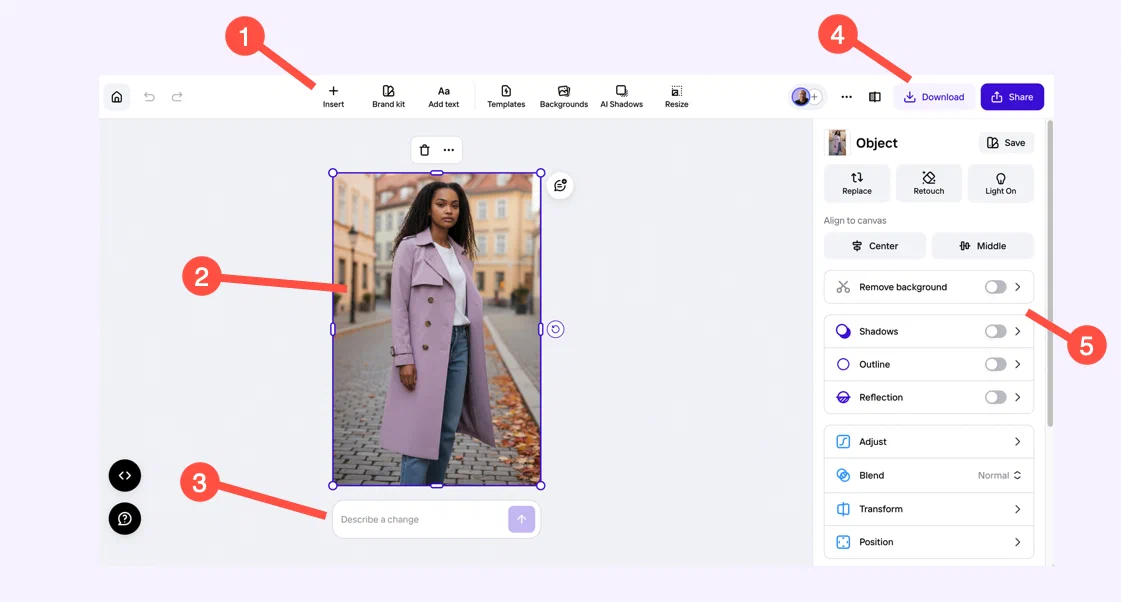The height and width of the screenshot is (602, 1121).
Task: Click the Reflection icon
Action: coord(843,397)
